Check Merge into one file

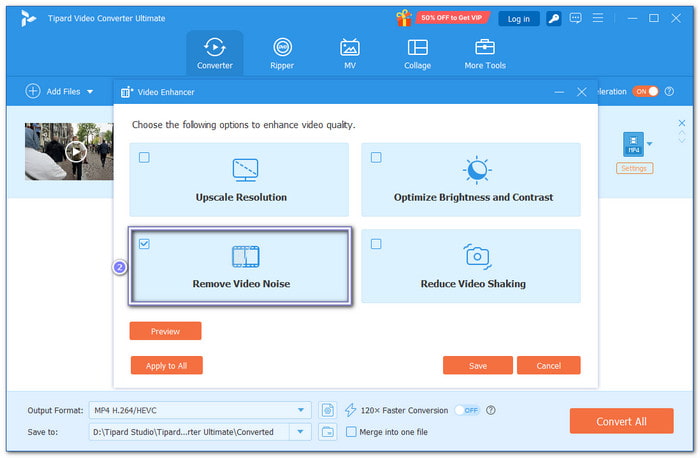pyautogui.click(x=351, y=432)
